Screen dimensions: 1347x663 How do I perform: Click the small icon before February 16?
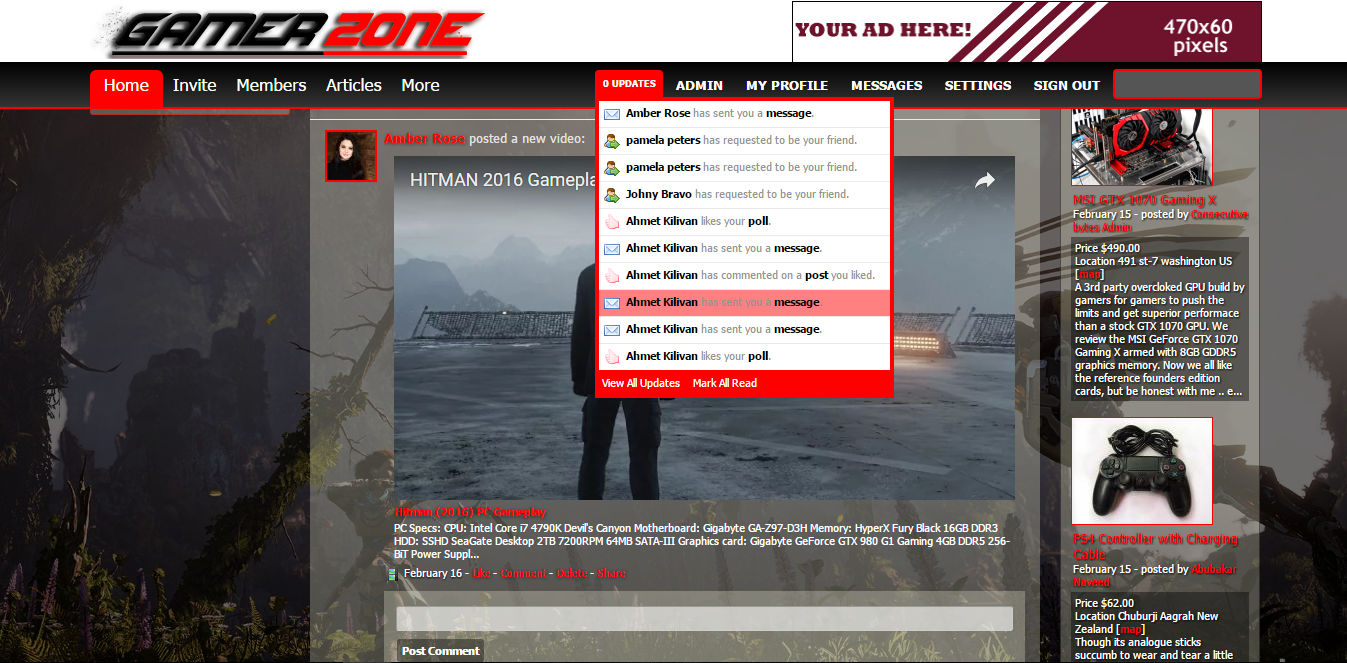393,574
